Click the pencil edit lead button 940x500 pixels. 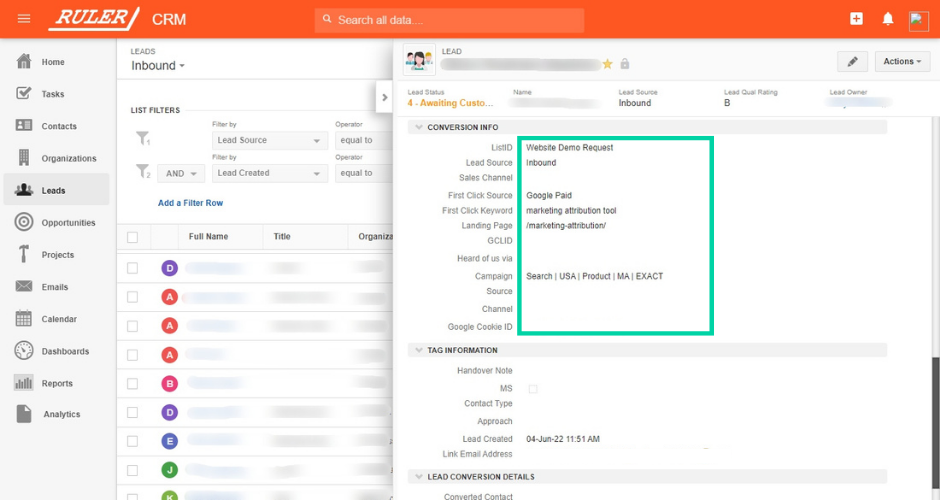point(852,62)
